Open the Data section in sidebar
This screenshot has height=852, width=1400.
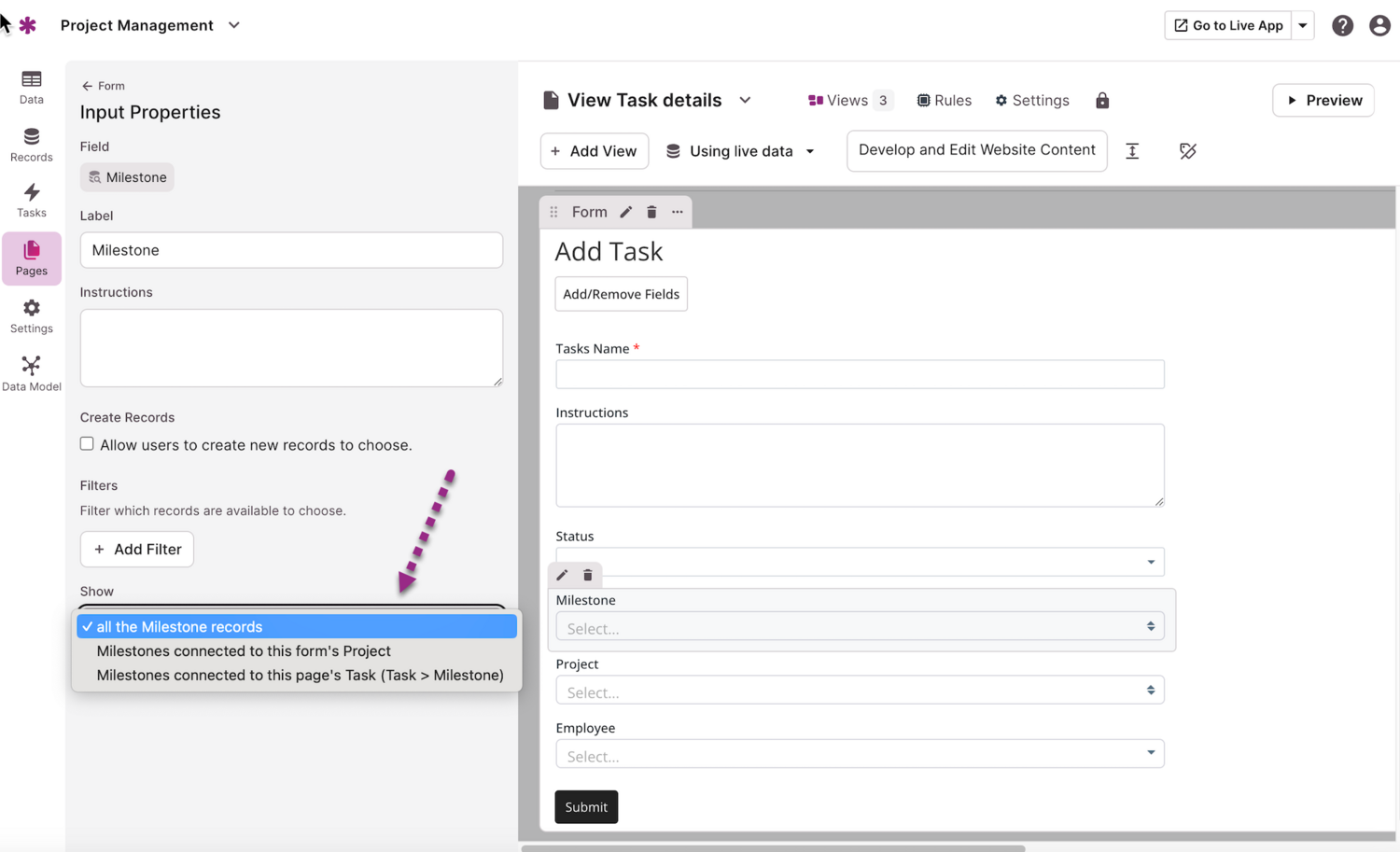pos(31,87)
